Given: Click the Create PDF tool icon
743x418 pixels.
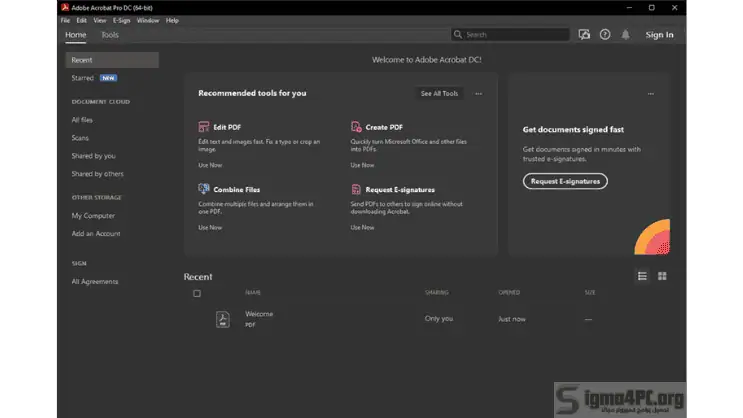Looking at the screenshot, I should [x=356, y=127].
